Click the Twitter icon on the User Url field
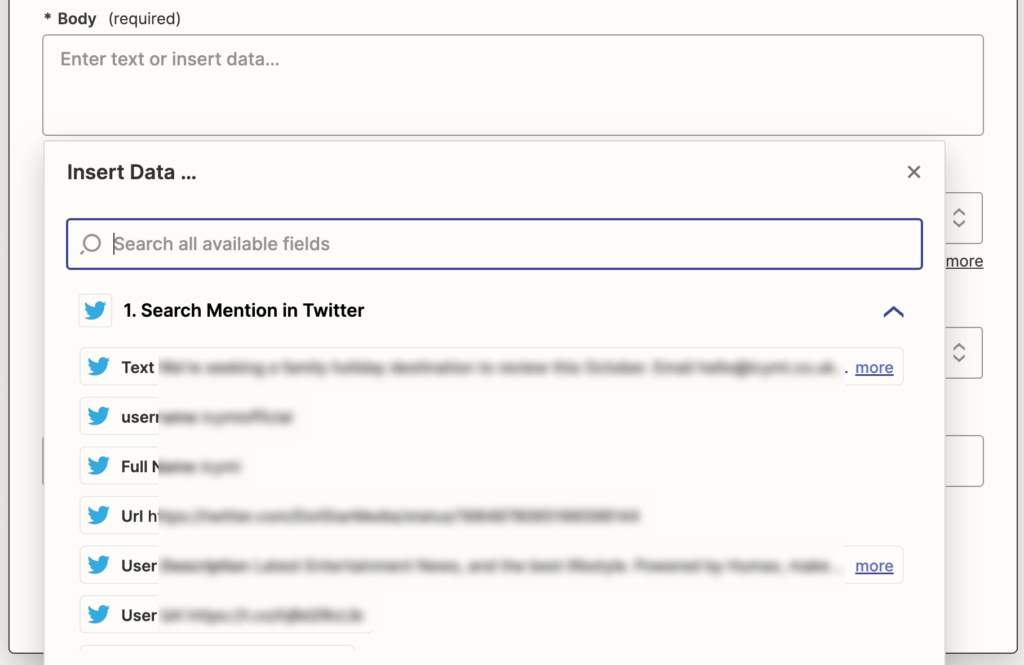 tap(98, 615)
